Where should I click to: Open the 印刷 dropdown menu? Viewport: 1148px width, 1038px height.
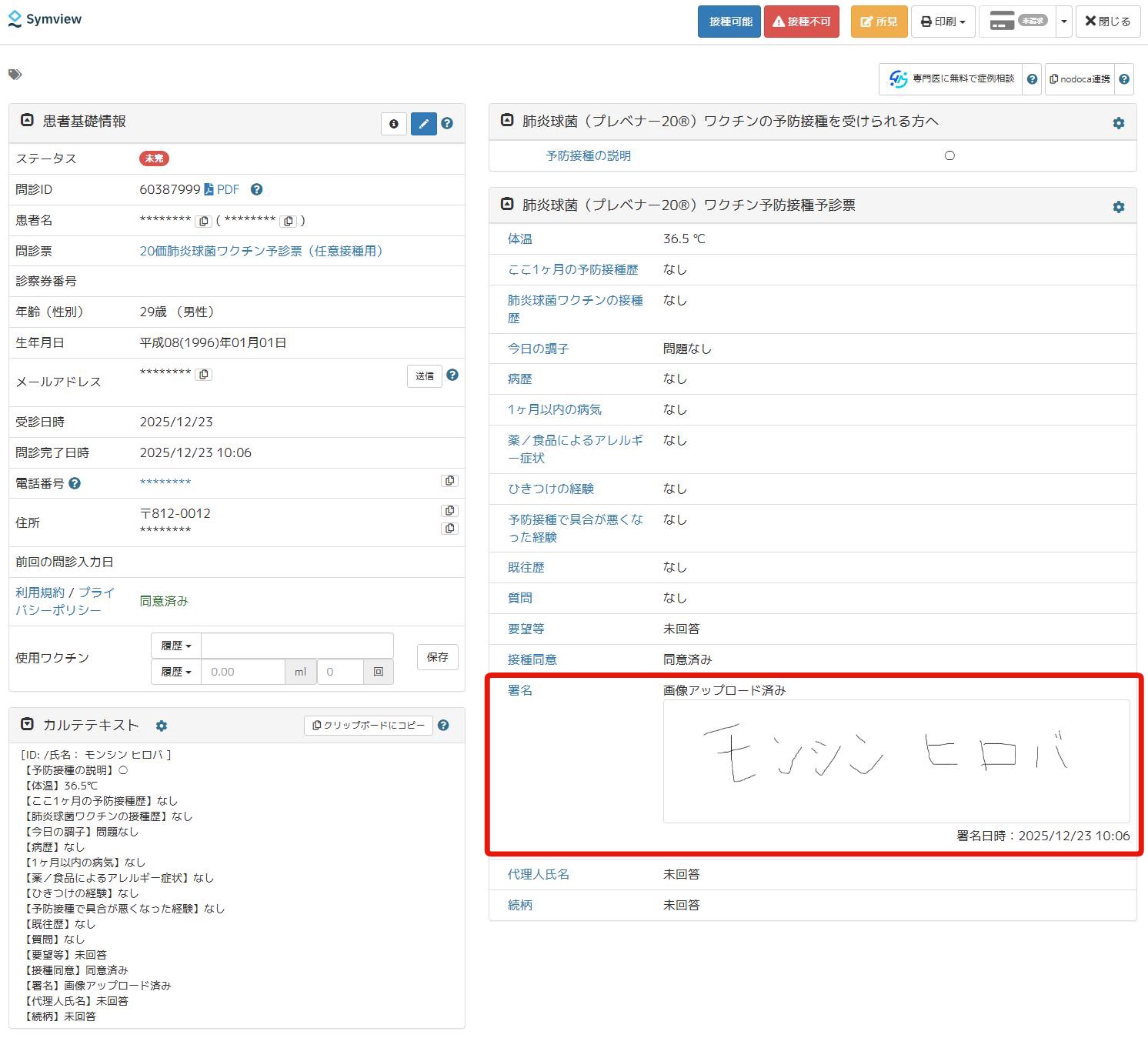pyautogui.click(x=943, y=22)
